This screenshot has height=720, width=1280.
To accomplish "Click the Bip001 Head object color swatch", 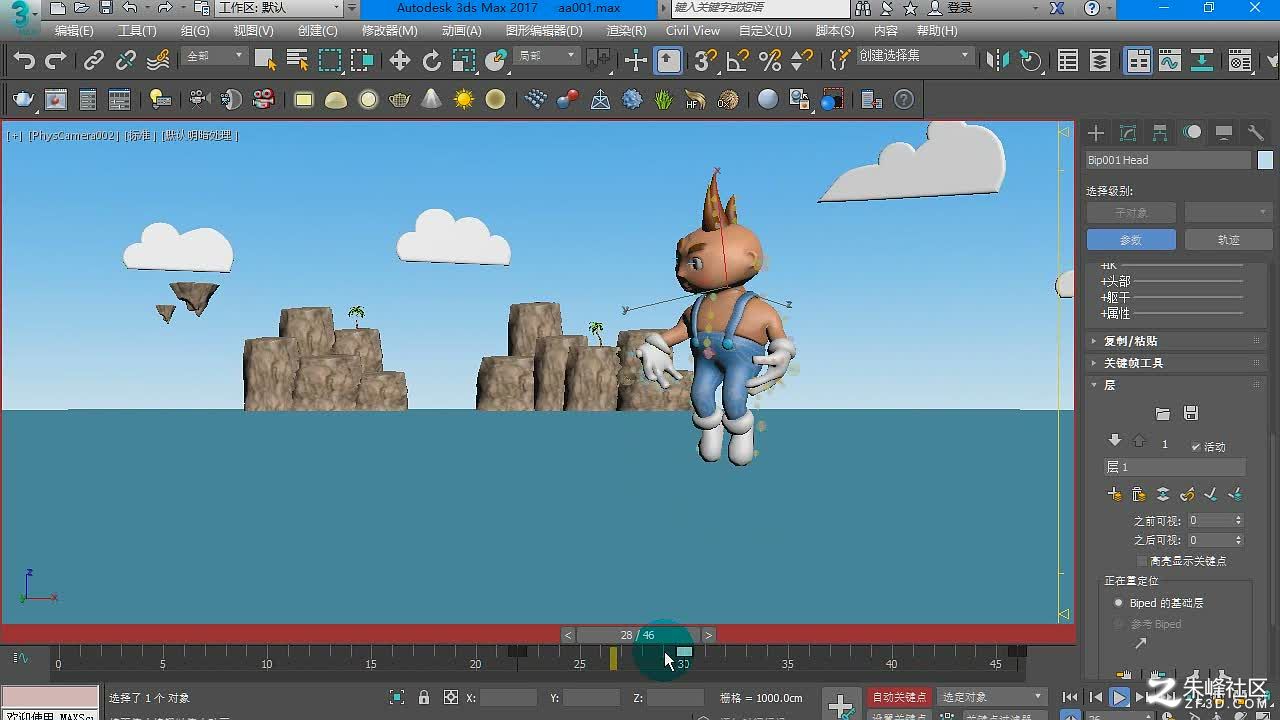I will click(x=1265, y=160).
